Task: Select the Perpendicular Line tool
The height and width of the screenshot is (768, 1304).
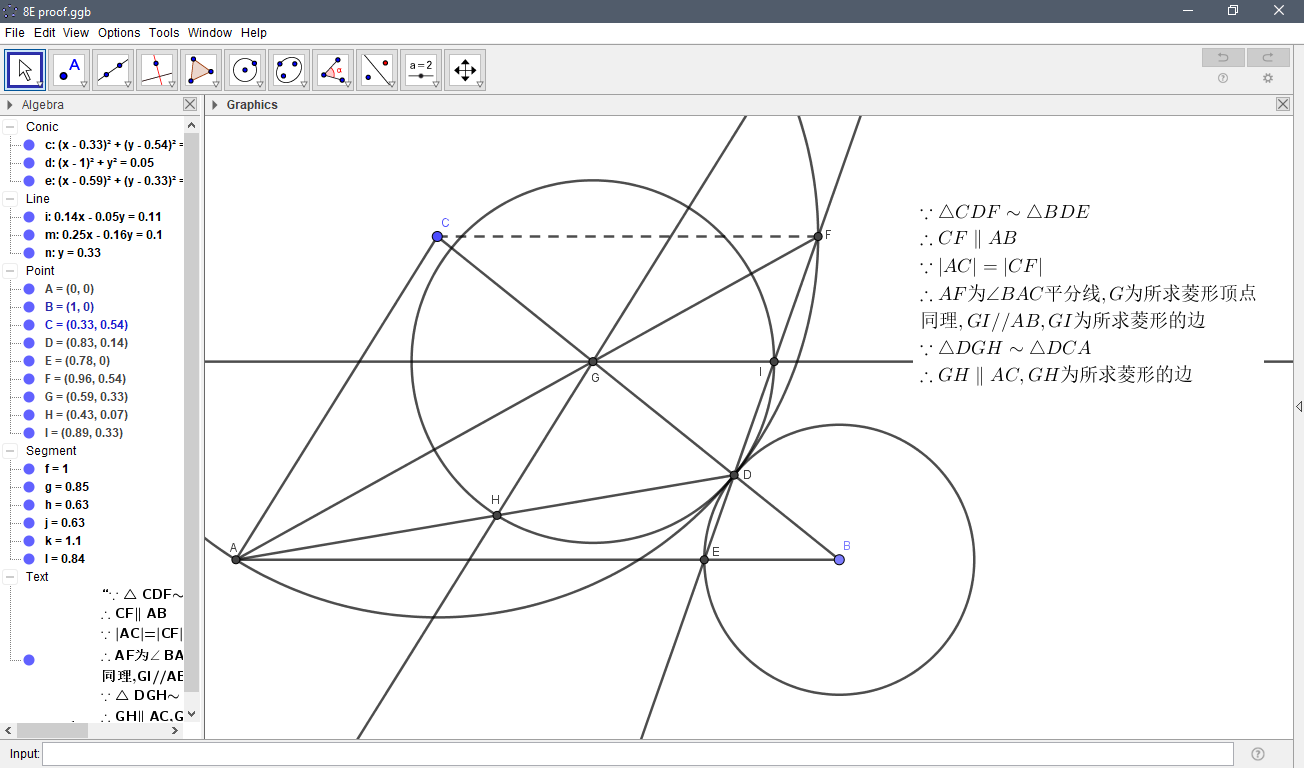Action: click(156, 69)
